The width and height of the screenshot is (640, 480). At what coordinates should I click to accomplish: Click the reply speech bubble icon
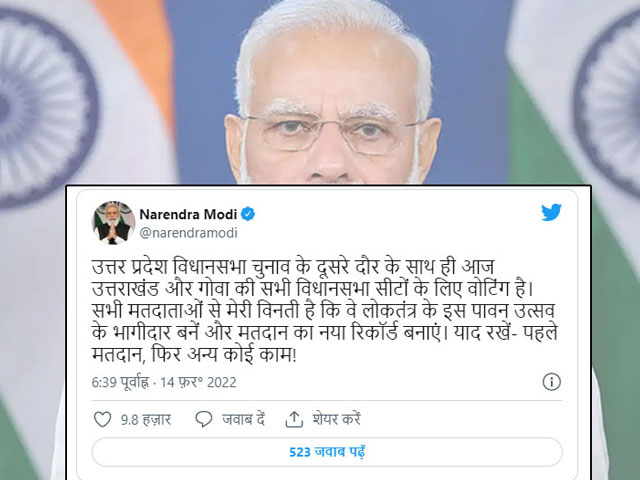click(203, 420)
